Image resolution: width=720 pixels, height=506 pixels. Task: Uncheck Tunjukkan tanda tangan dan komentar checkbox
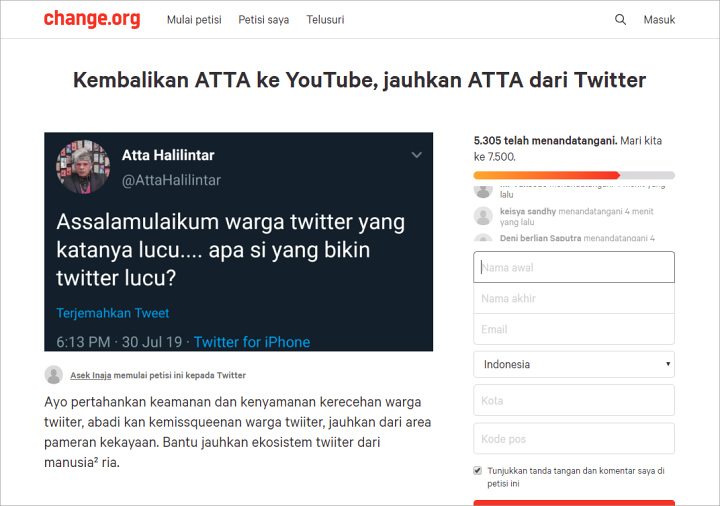tap(478, 471)
